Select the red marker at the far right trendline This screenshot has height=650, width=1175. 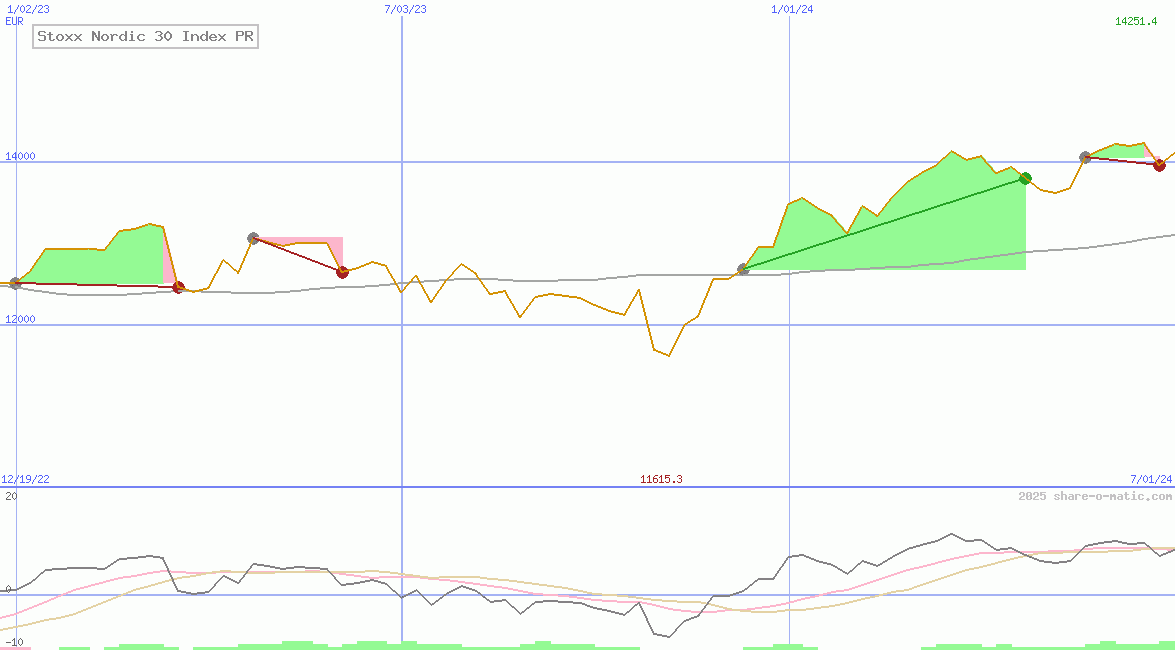[1158, 165]
